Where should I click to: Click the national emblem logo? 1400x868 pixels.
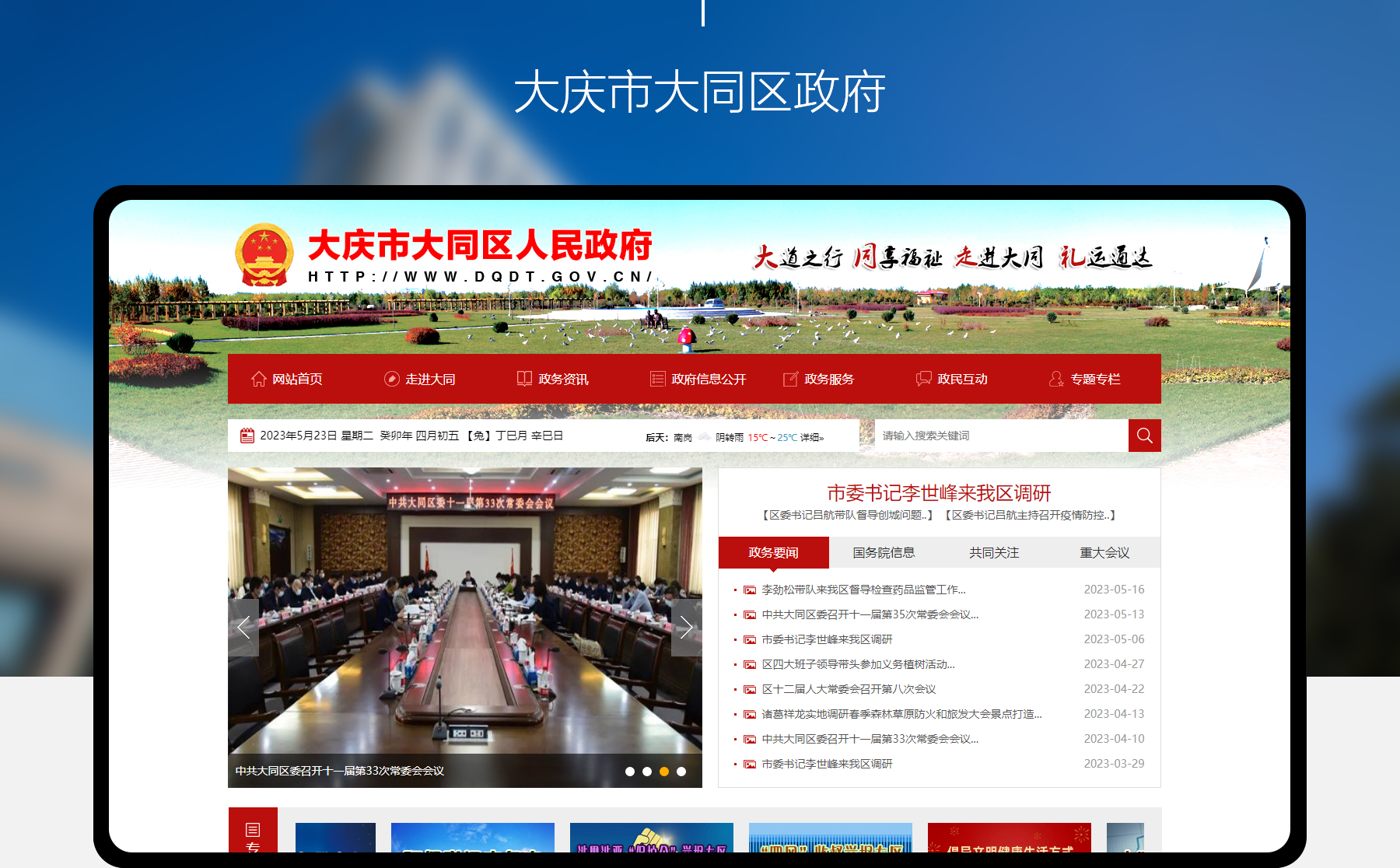[264, 255]
